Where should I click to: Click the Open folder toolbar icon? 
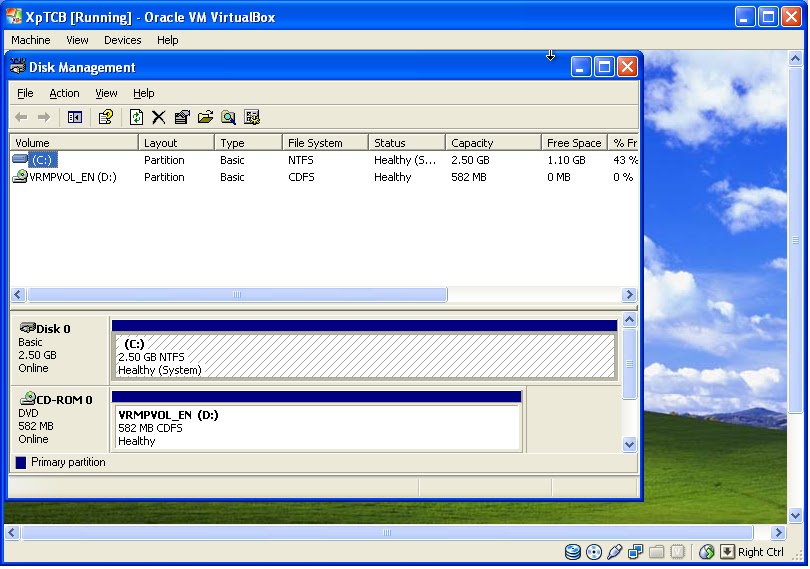[205, 117]
